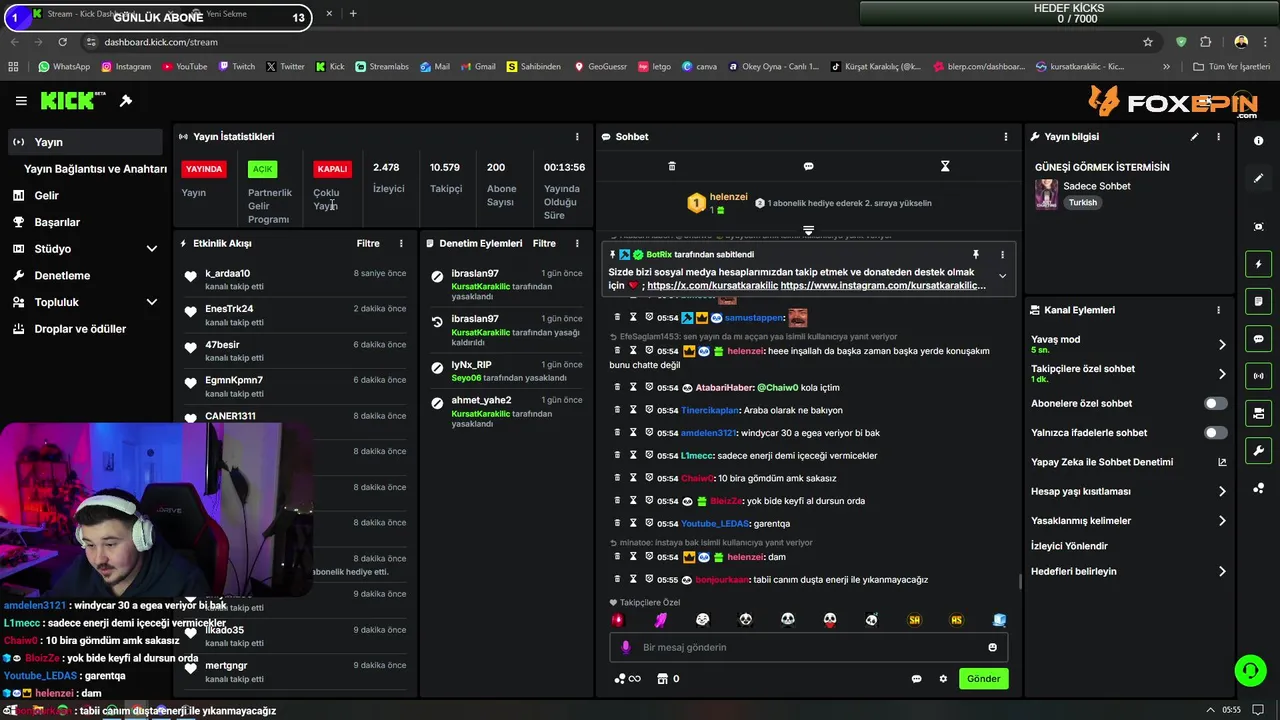The width and height of the screenshot is (1280, 720).
Task: Open the Yayın bilgisi three-dot menu
Action: (1218, 137)
